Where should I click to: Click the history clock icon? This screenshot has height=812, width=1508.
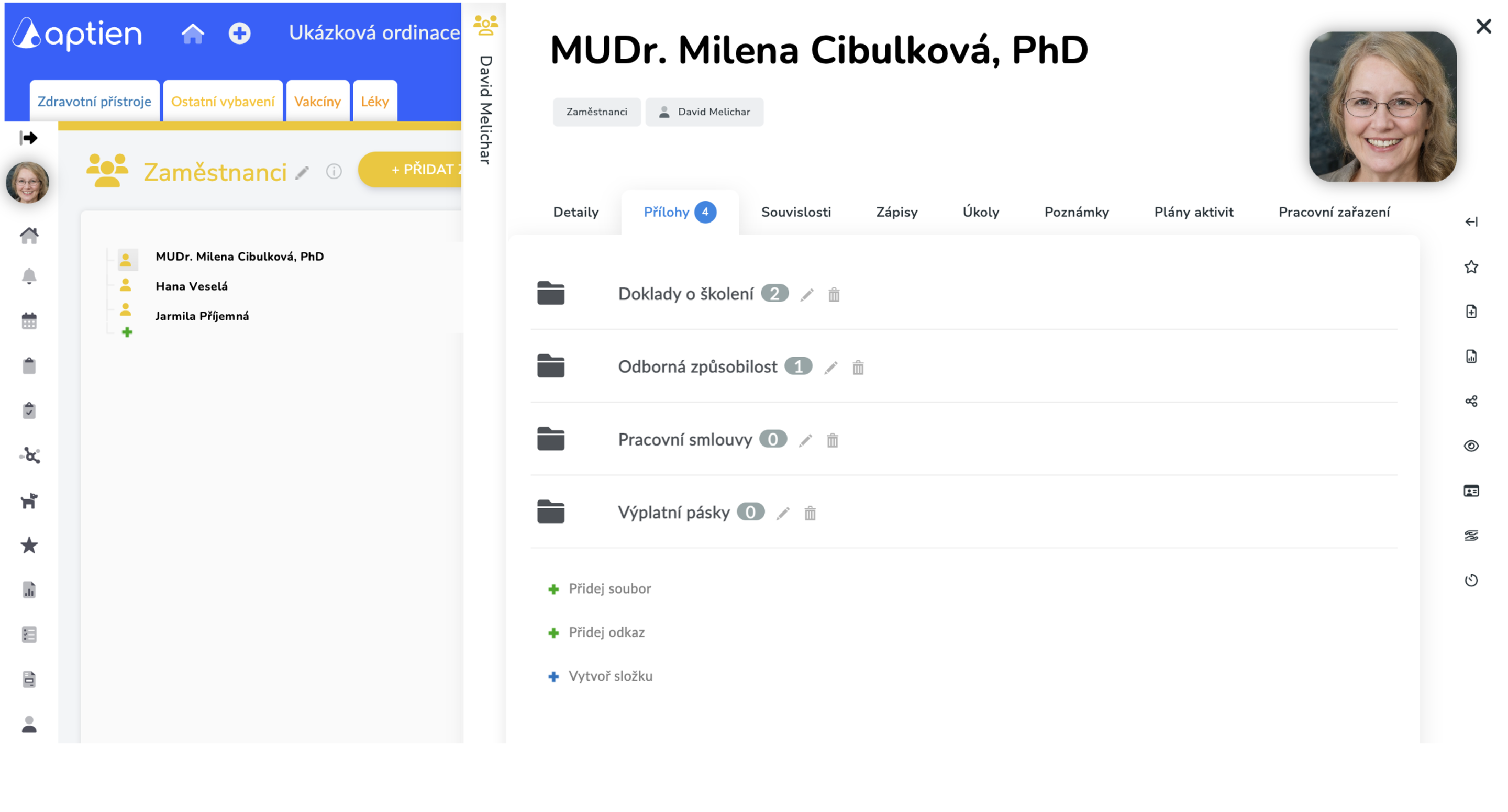point(1470,580)
